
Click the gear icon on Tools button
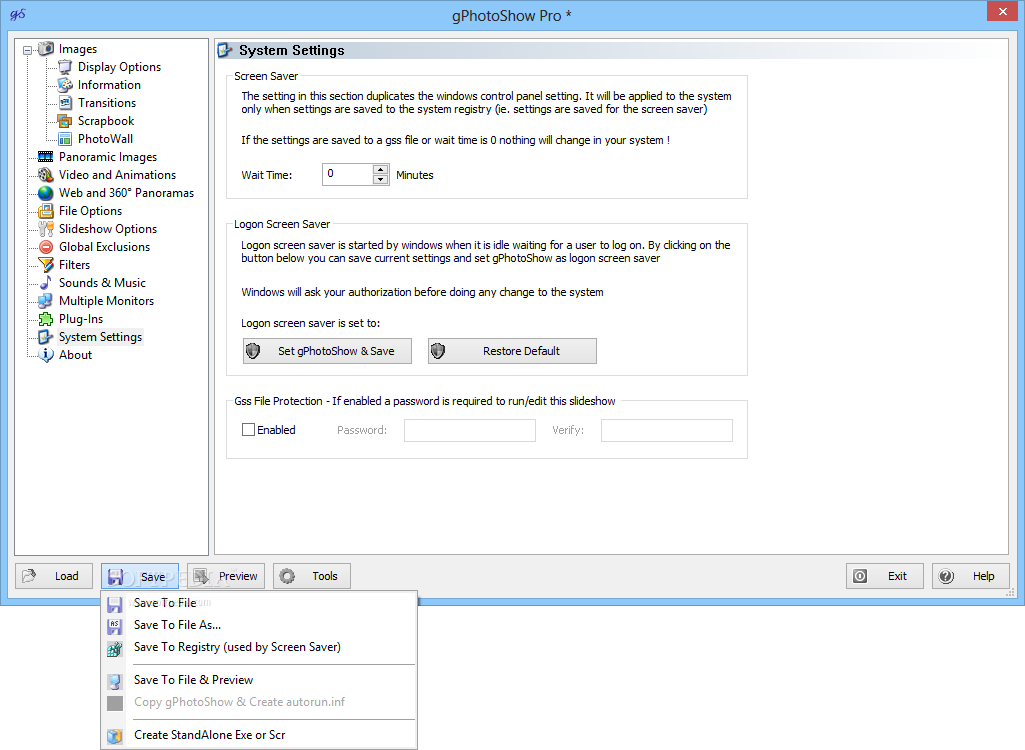point(287,576)
